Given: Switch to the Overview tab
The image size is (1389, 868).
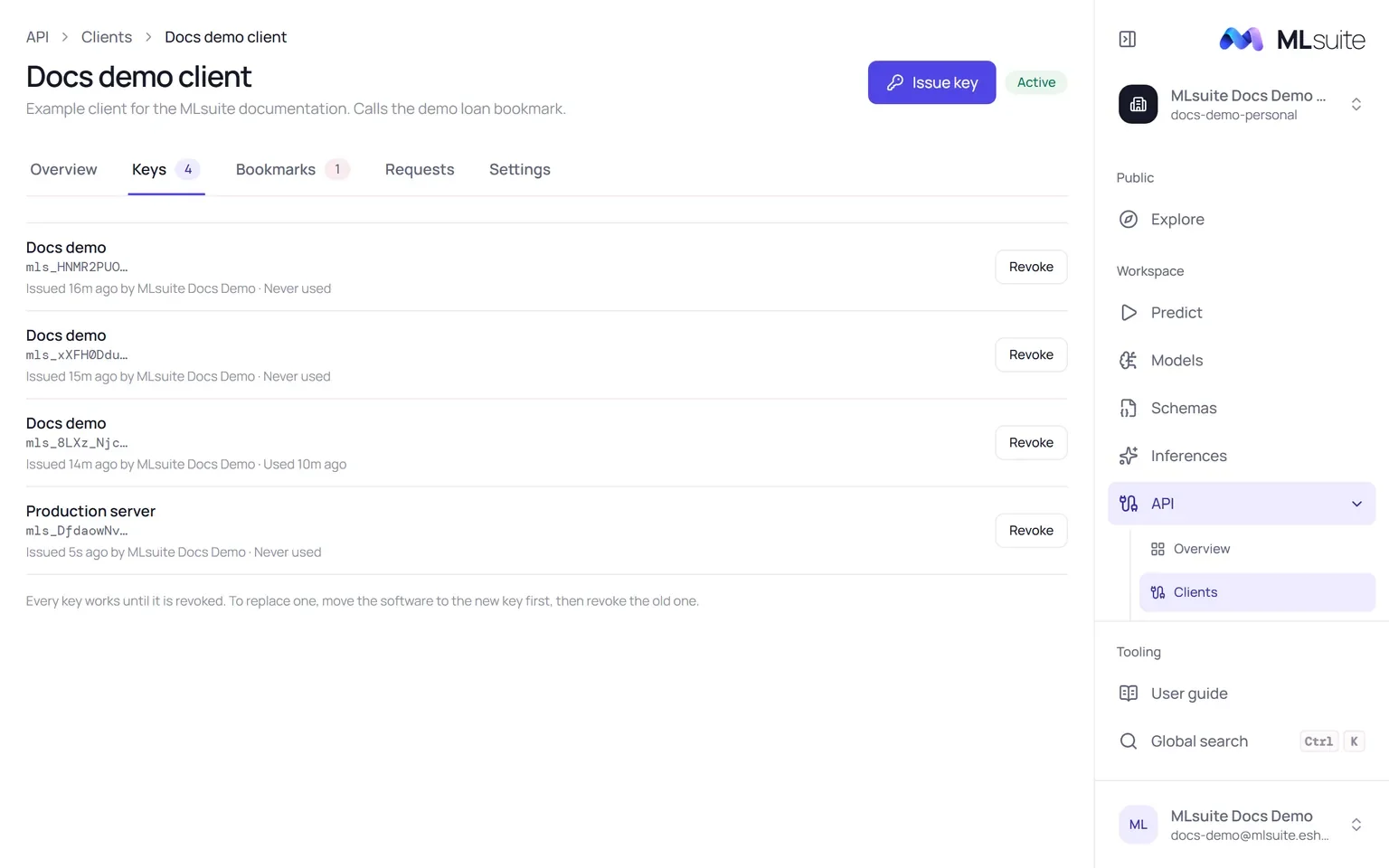Looking at the screenshot, I should pos(63,170).
